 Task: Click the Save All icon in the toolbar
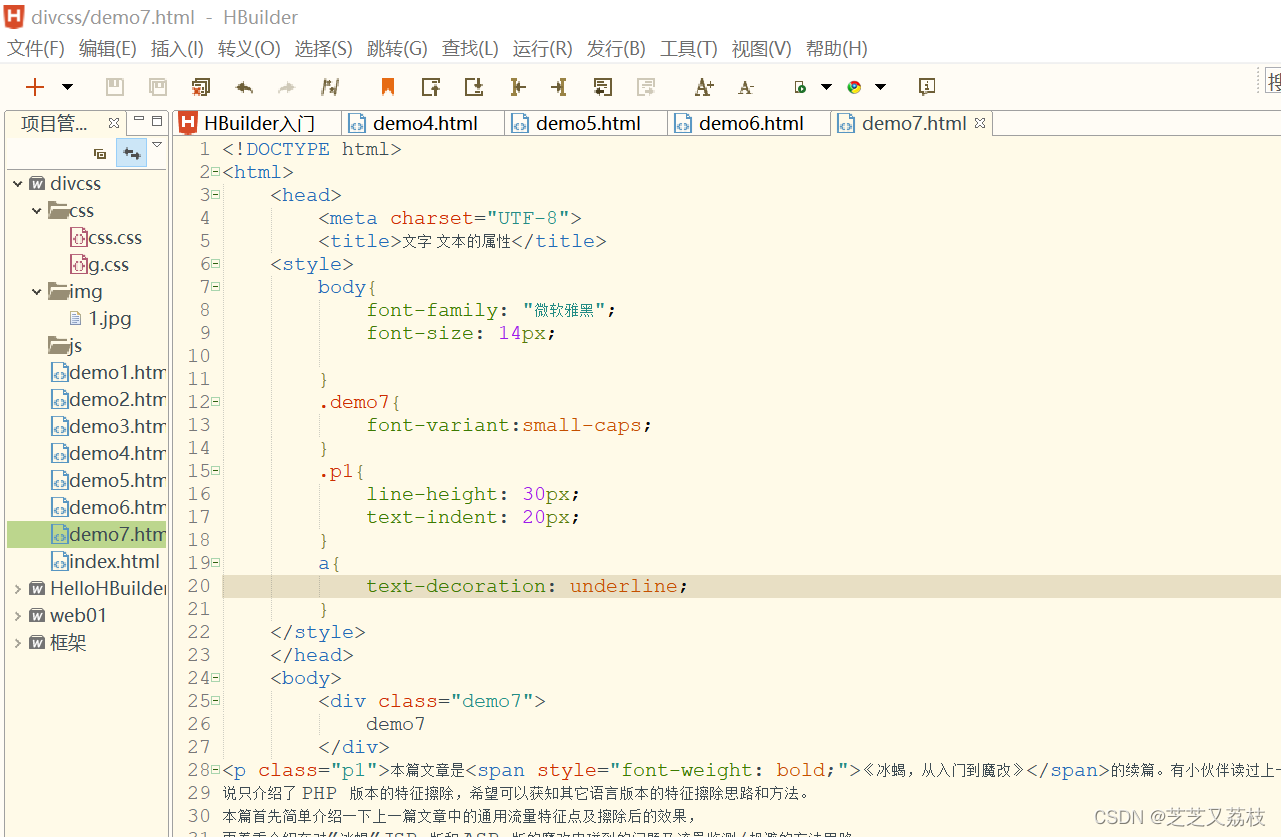(158, 87)
